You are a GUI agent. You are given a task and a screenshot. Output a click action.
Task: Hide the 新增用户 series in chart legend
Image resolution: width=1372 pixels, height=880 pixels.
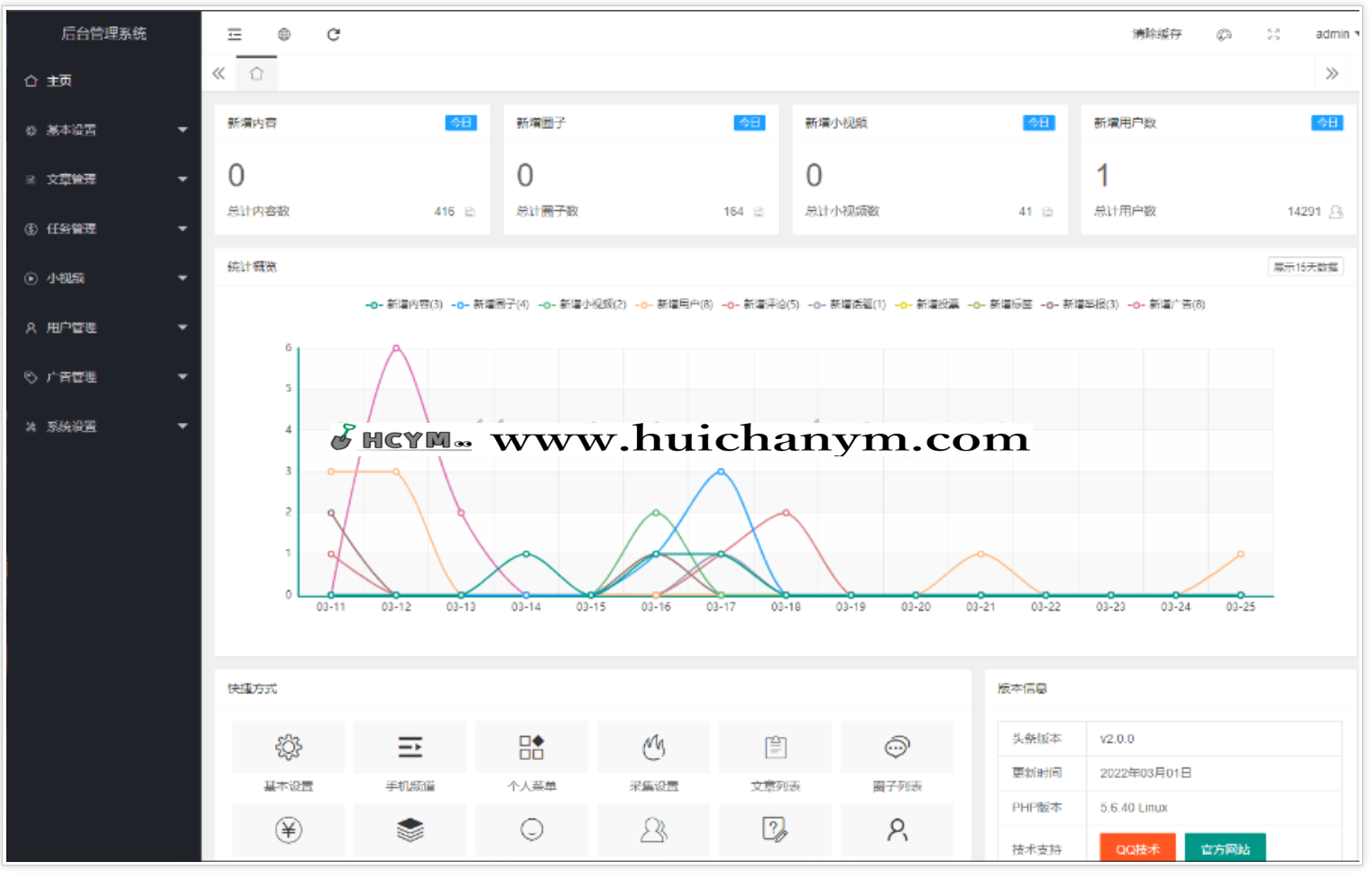point(675,305)
